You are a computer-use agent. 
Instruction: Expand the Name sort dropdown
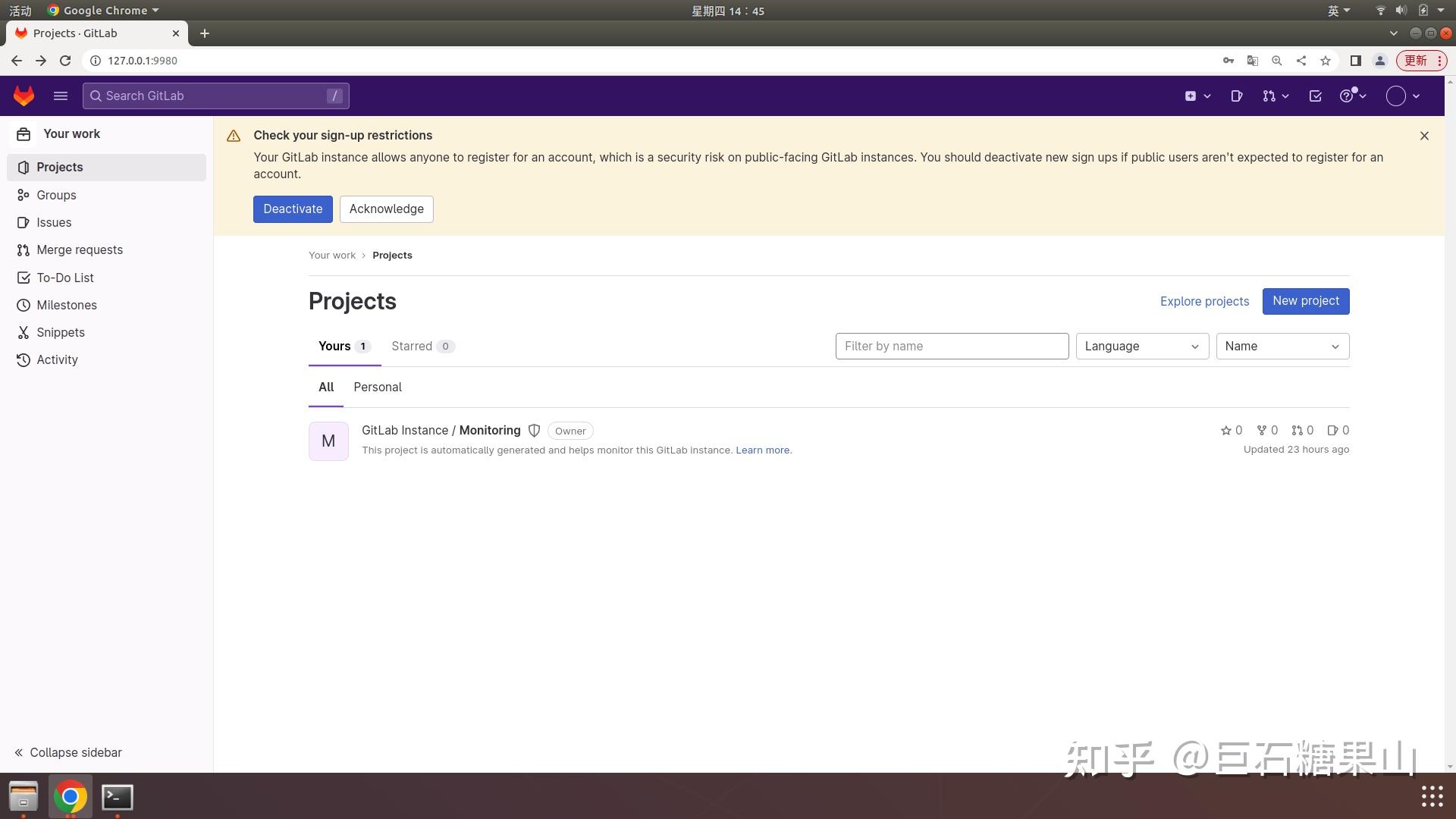pos(1282,347)
